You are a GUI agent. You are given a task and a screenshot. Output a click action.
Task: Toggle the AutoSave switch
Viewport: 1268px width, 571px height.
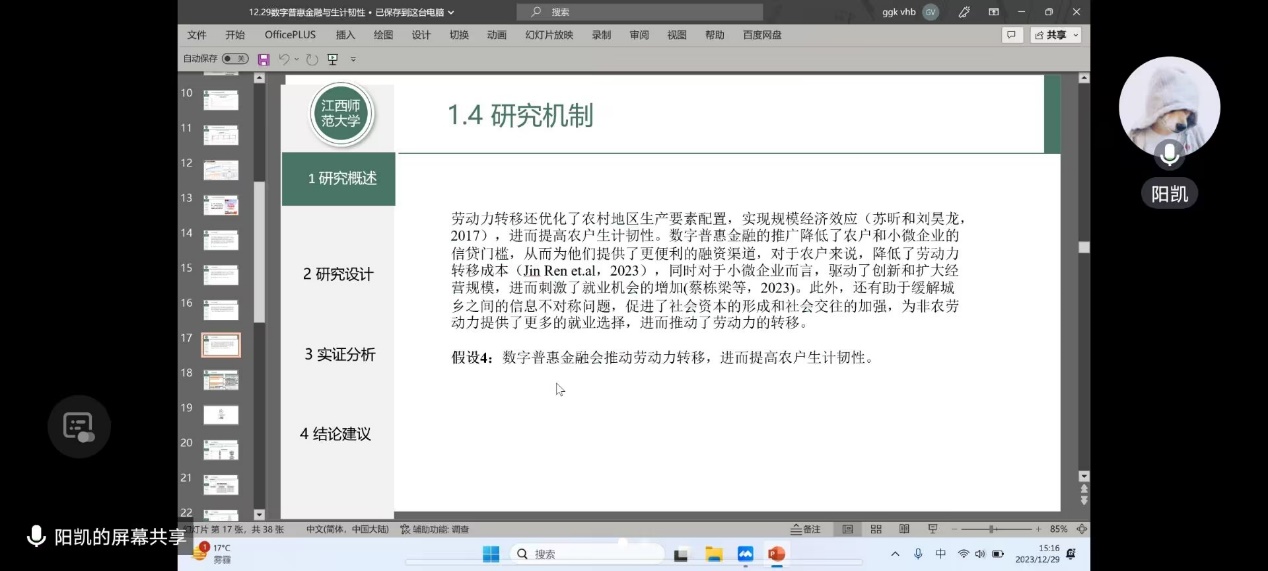tap(235, 59)
